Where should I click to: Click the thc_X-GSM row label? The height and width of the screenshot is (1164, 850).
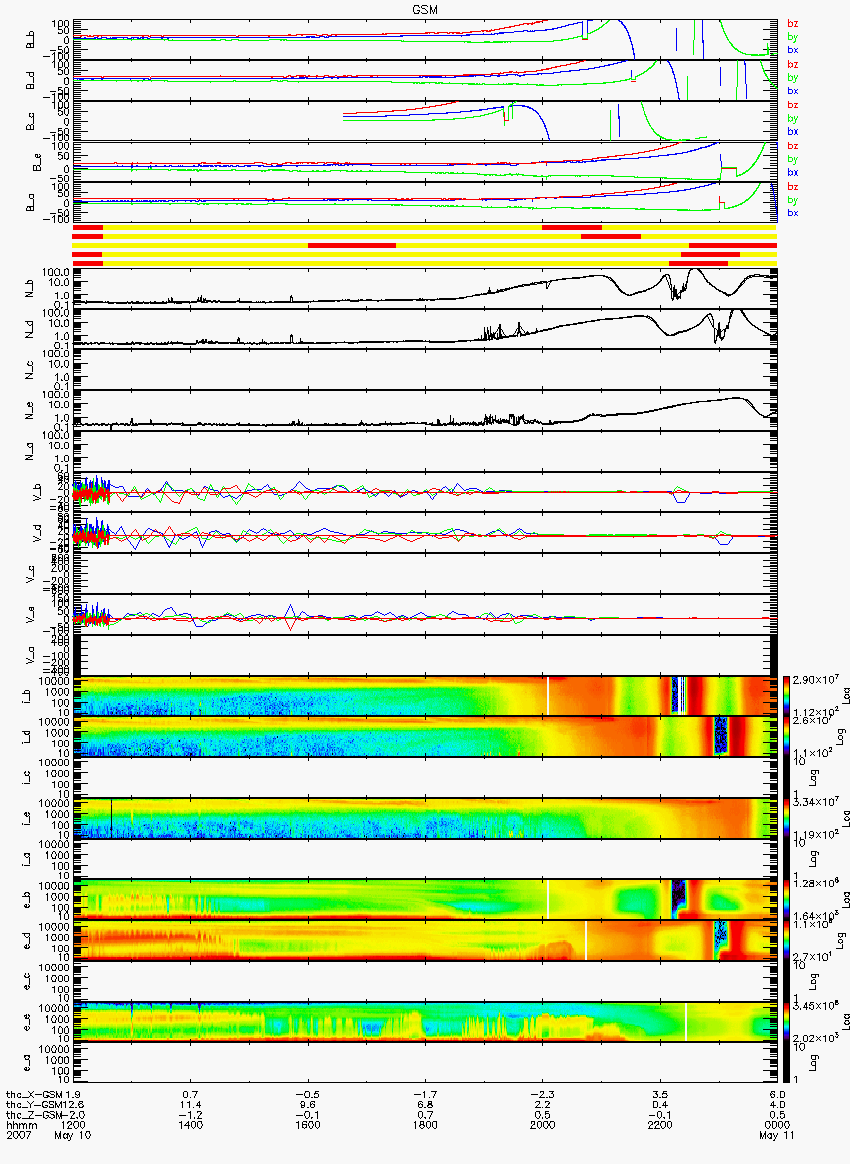coord(35,1094)
